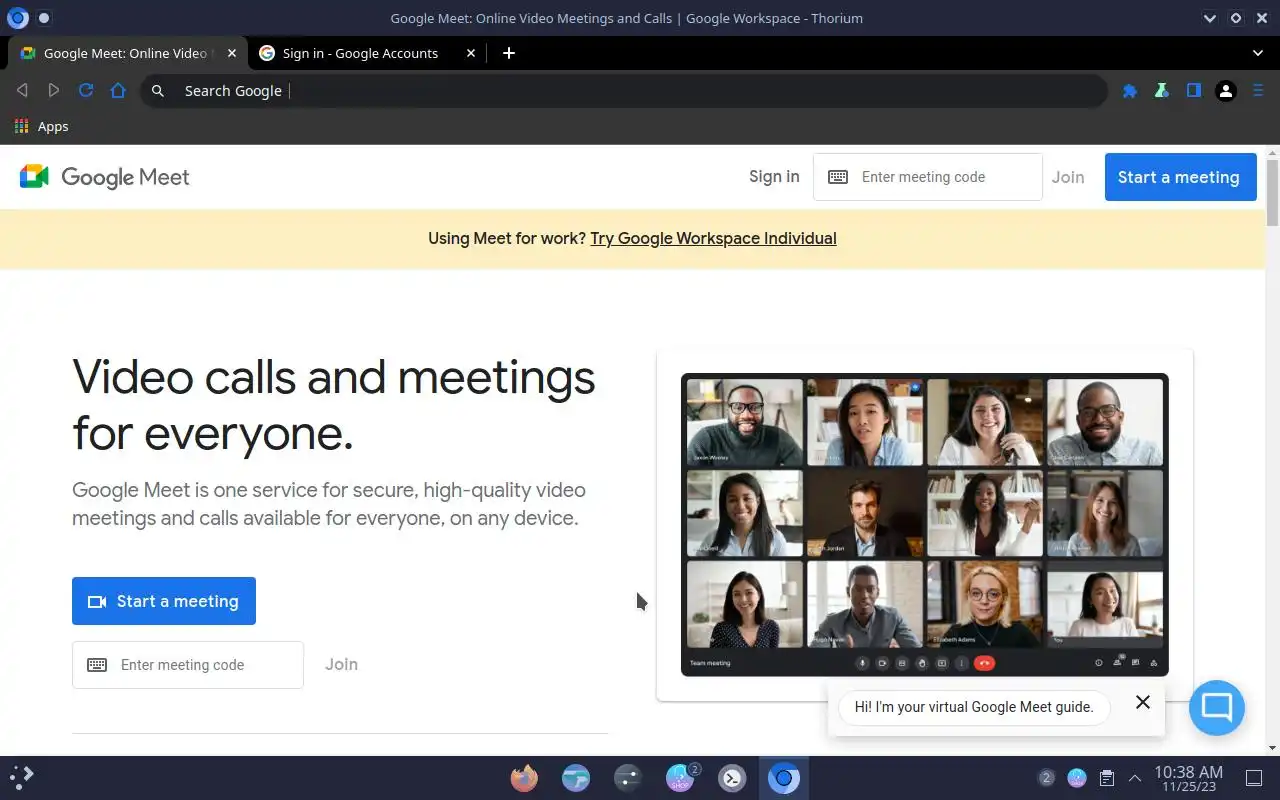Click the Sign in link
Viewport: 1280px width, 800px height.
[774, 177]
